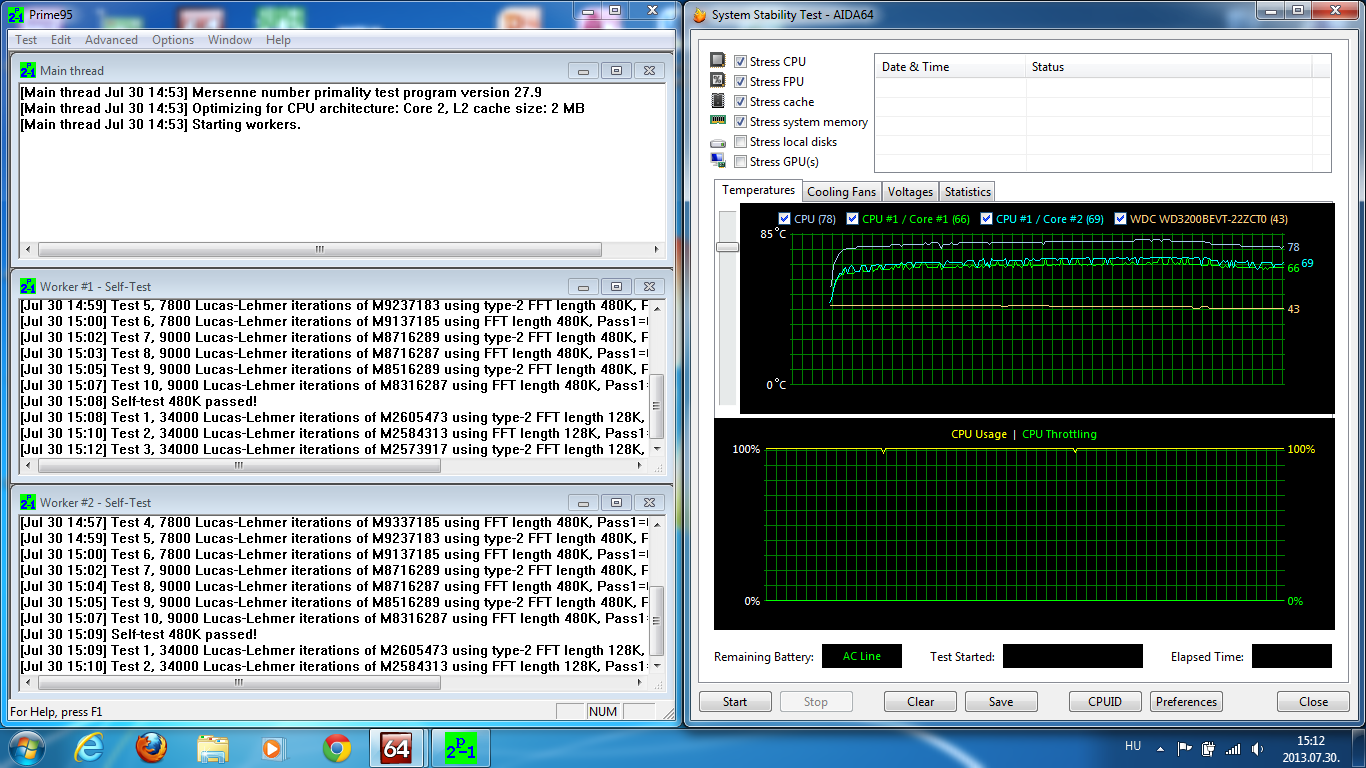This screenshot has width=1366, height=768.
Task: Toggle the WDC WD3200BEVT hard disk graph checkbox
Action: pyautogui.click(x=1120, y=219)
